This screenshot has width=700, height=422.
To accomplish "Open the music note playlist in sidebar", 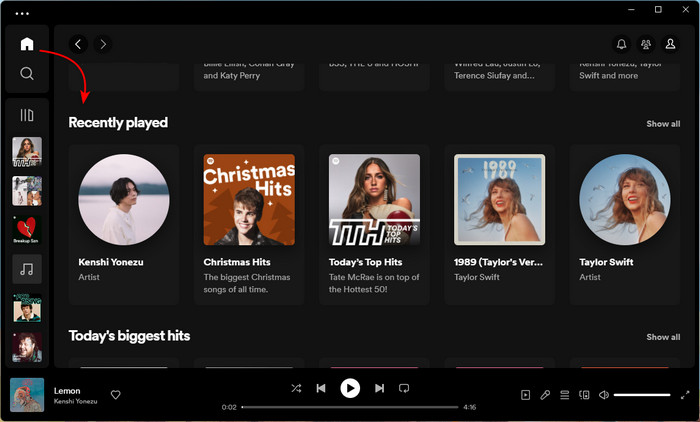I will pyautogui.click(x=27, y=269).
